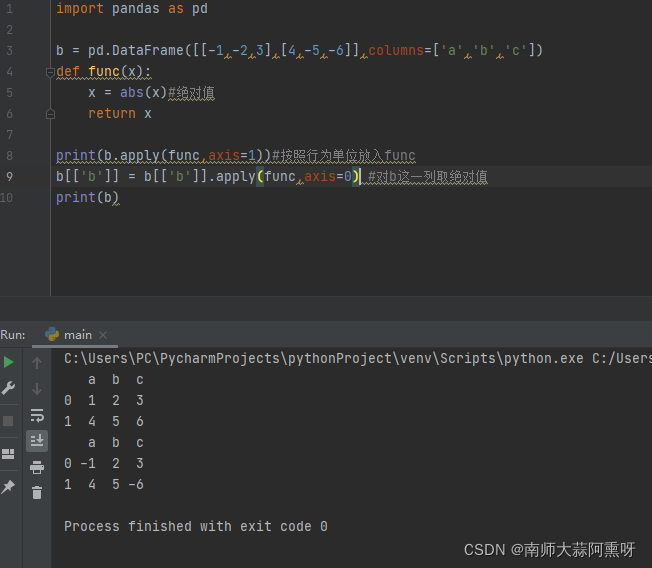Stop the process with the square stop icon
The height and width of the screenshot is (568, 652).
click(x=8, y=421)
